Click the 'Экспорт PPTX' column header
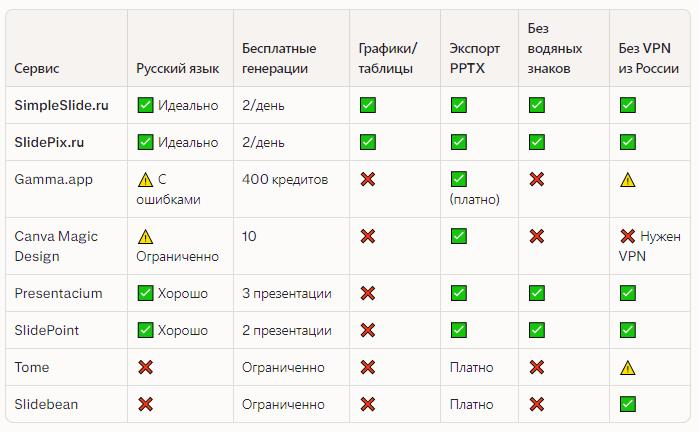 475,58
